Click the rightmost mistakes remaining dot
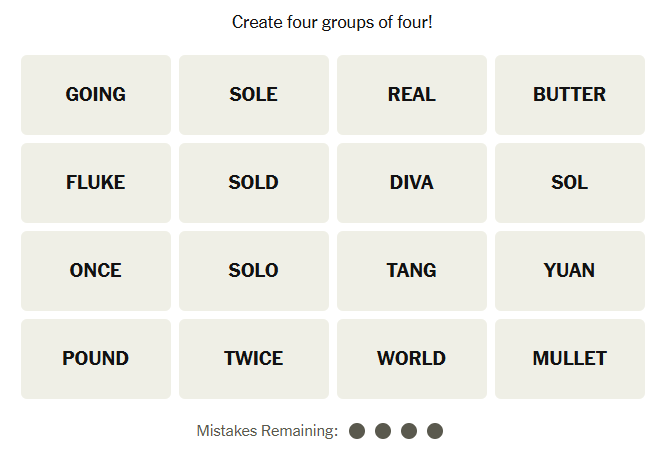 click(435, 431)
